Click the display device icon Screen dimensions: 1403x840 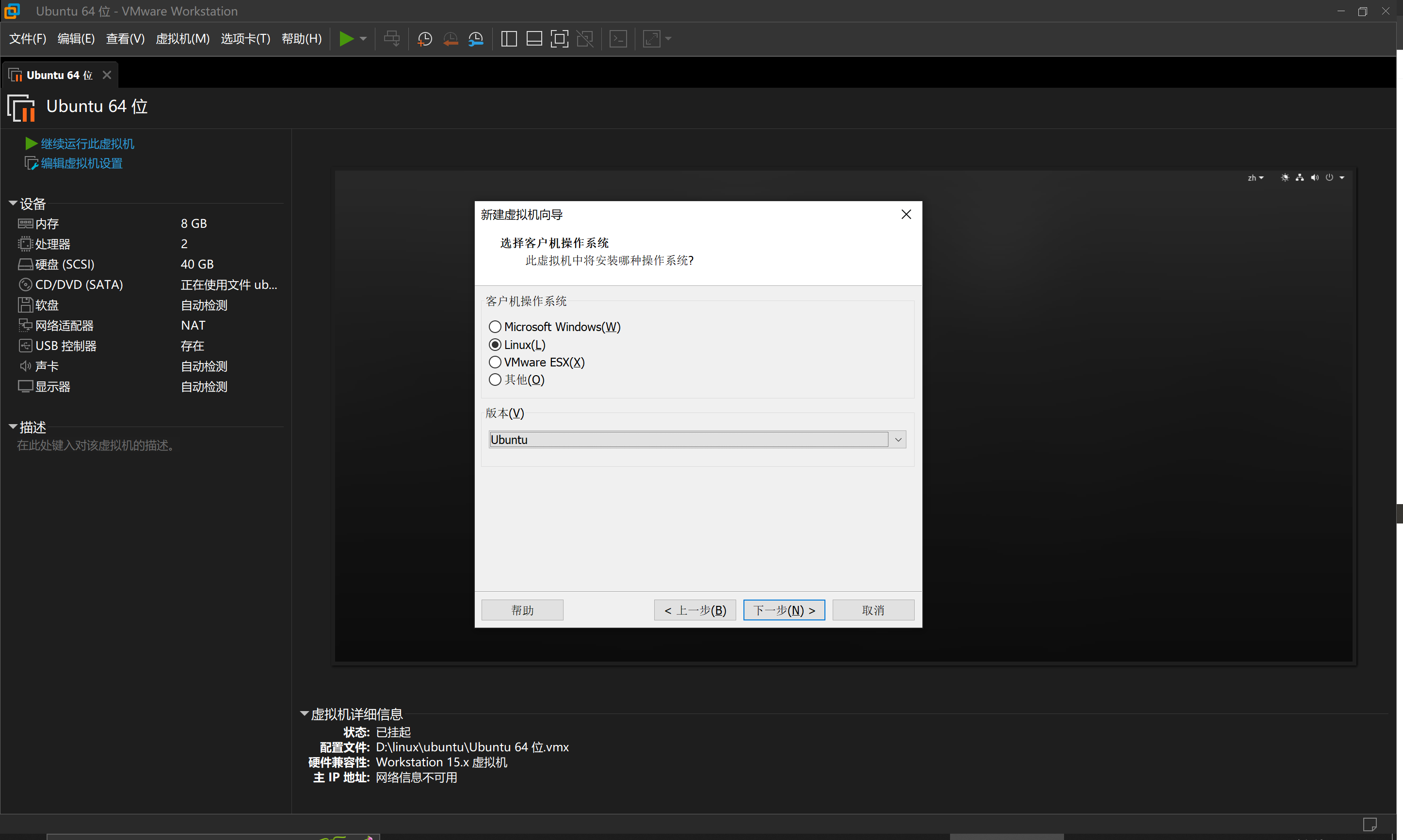click(x=26, y=387)
